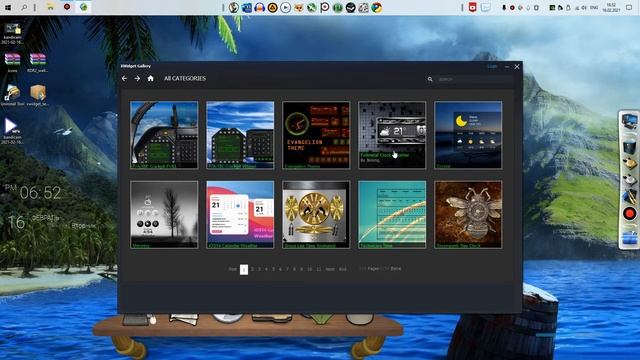Screen dimensions: 640x360
Task: Click the search magnifier icon in gallery
Action: tap(430, 79)
